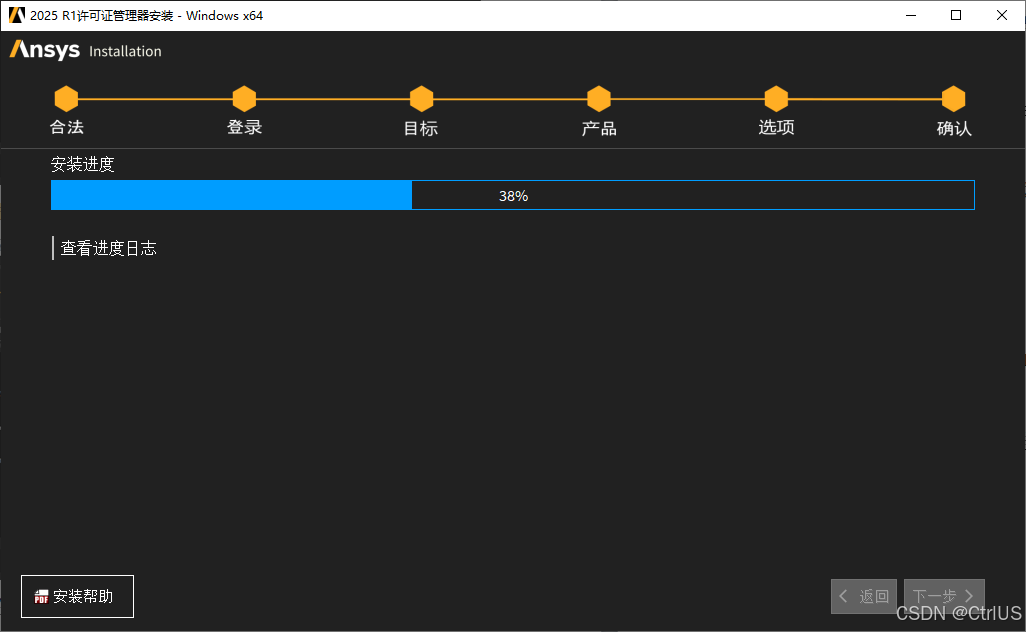The width and height of the screenshot is (1026, 632).
Task: Click the installation progress bar at 38%
Action: pos(513,195)
